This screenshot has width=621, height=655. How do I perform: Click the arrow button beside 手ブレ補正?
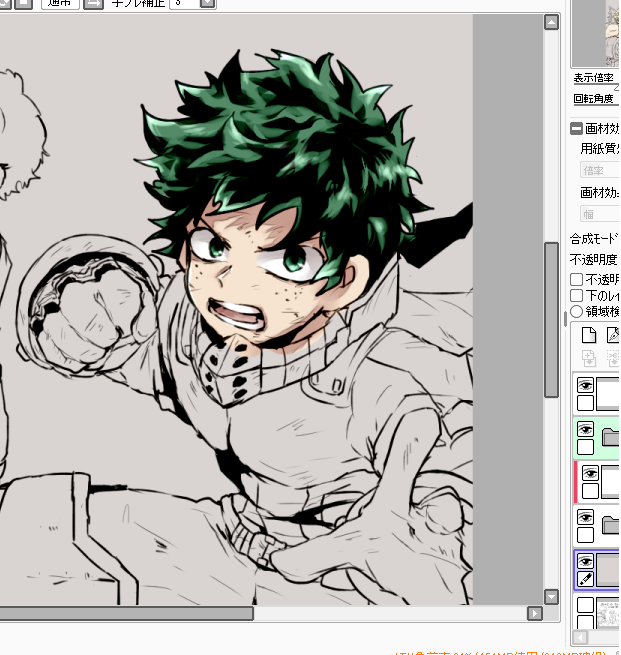point(94,3)
